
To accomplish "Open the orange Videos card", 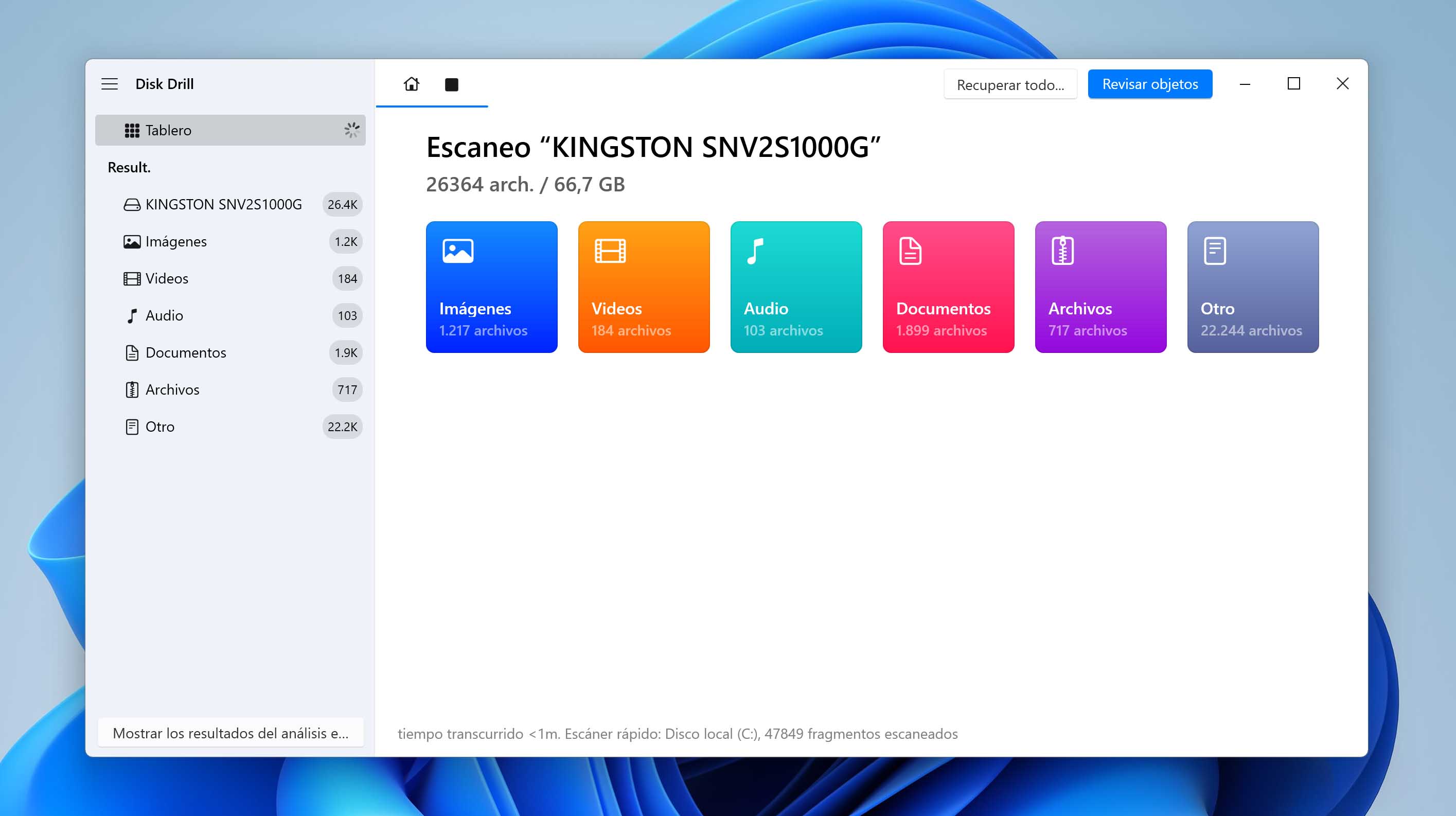I will click(x=644, y=287).
